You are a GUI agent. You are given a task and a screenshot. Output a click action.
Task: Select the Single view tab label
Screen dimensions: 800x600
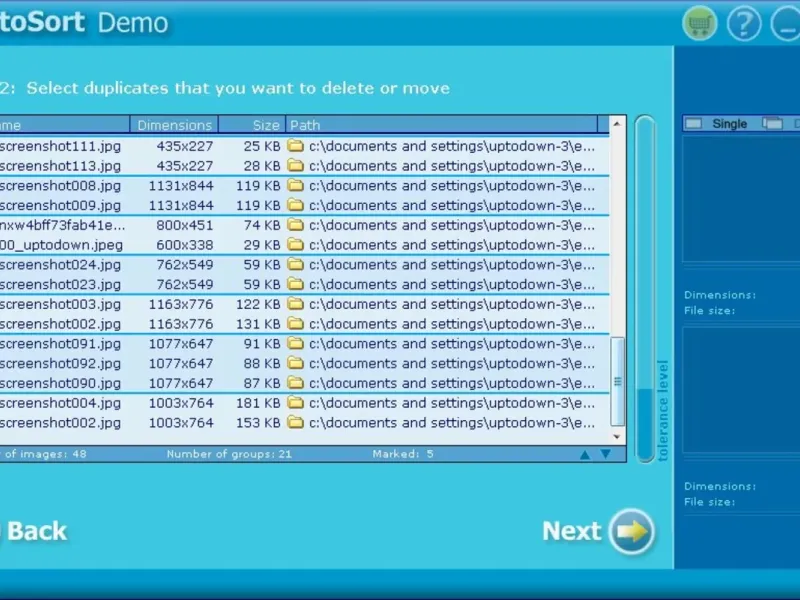click(730, 123)
